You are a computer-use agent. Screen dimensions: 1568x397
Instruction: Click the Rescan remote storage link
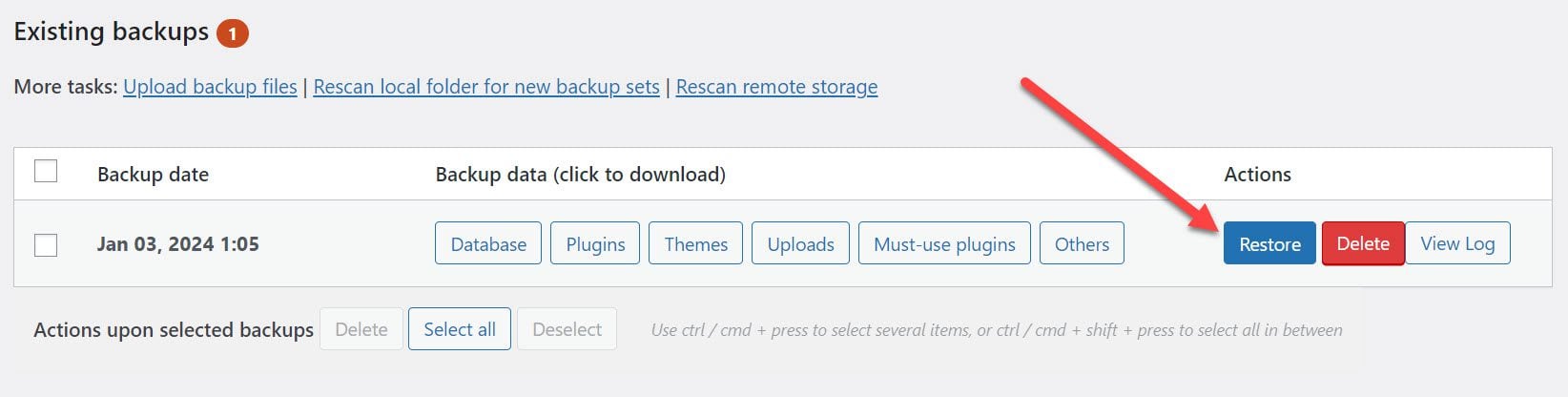point(776,87)
